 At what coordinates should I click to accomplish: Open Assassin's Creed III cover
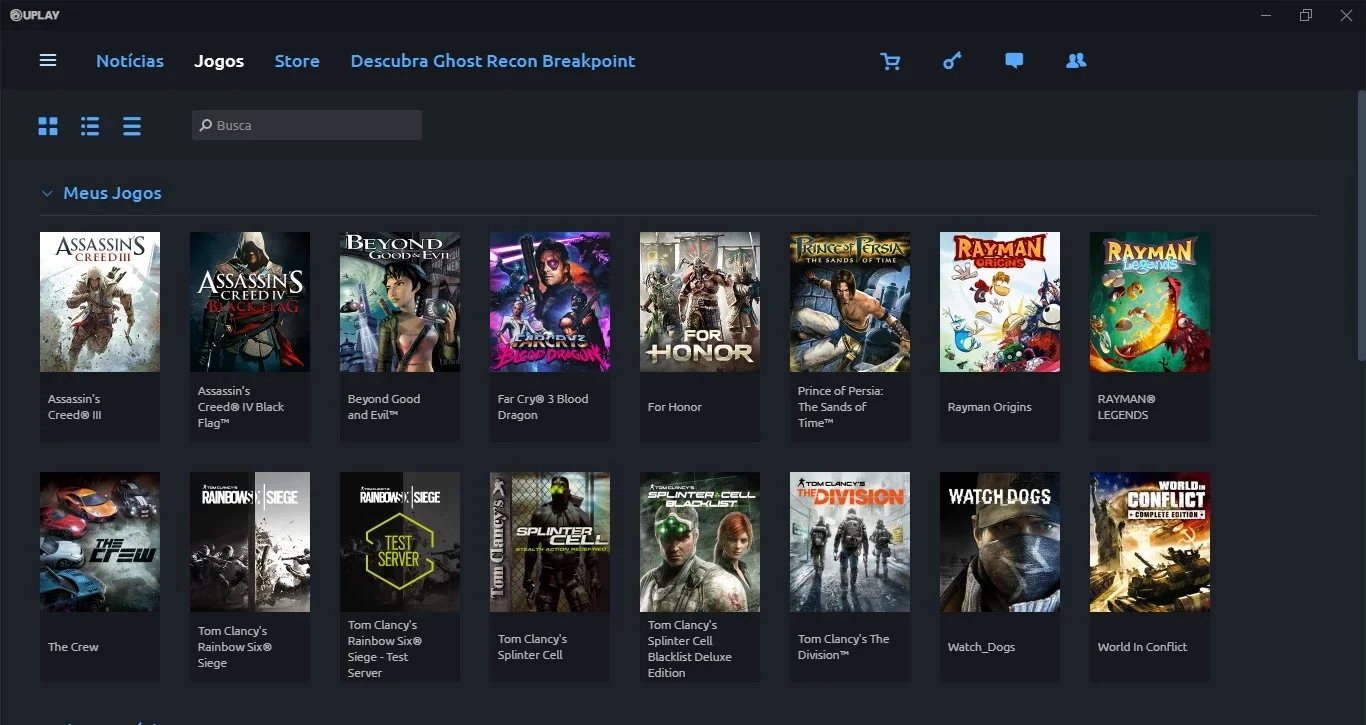100,302
